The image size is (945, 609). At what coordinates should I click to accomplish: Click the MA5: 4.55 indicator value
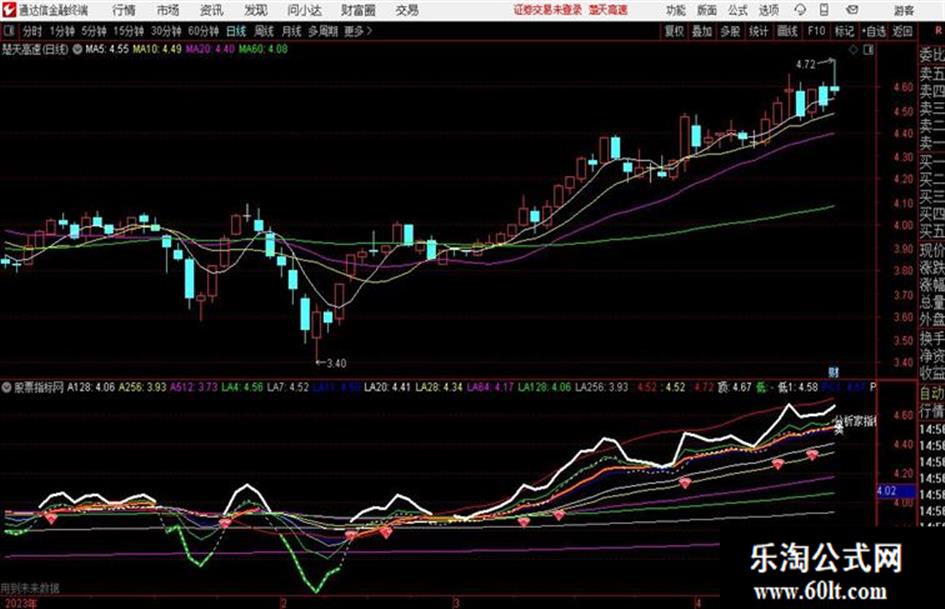click(x=107, y=49)
